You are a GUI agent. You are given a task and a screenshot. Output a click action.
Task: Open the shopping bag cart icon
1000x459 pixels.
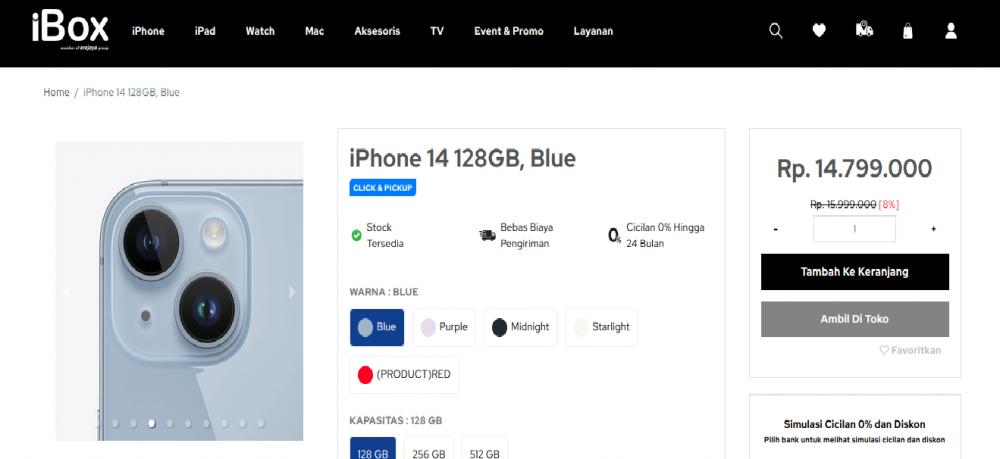tap(908, 31)
